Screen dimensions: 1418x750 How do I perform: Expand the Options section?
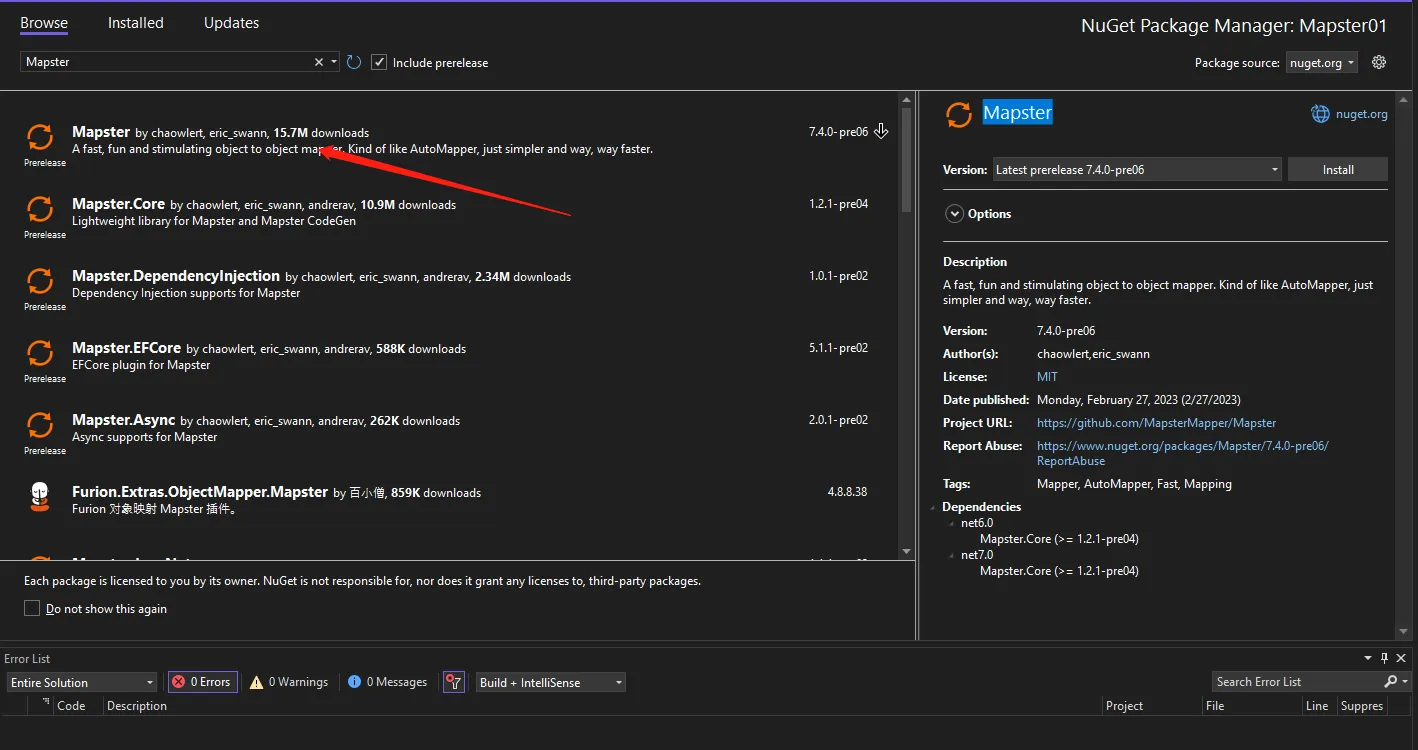[953, 213]
